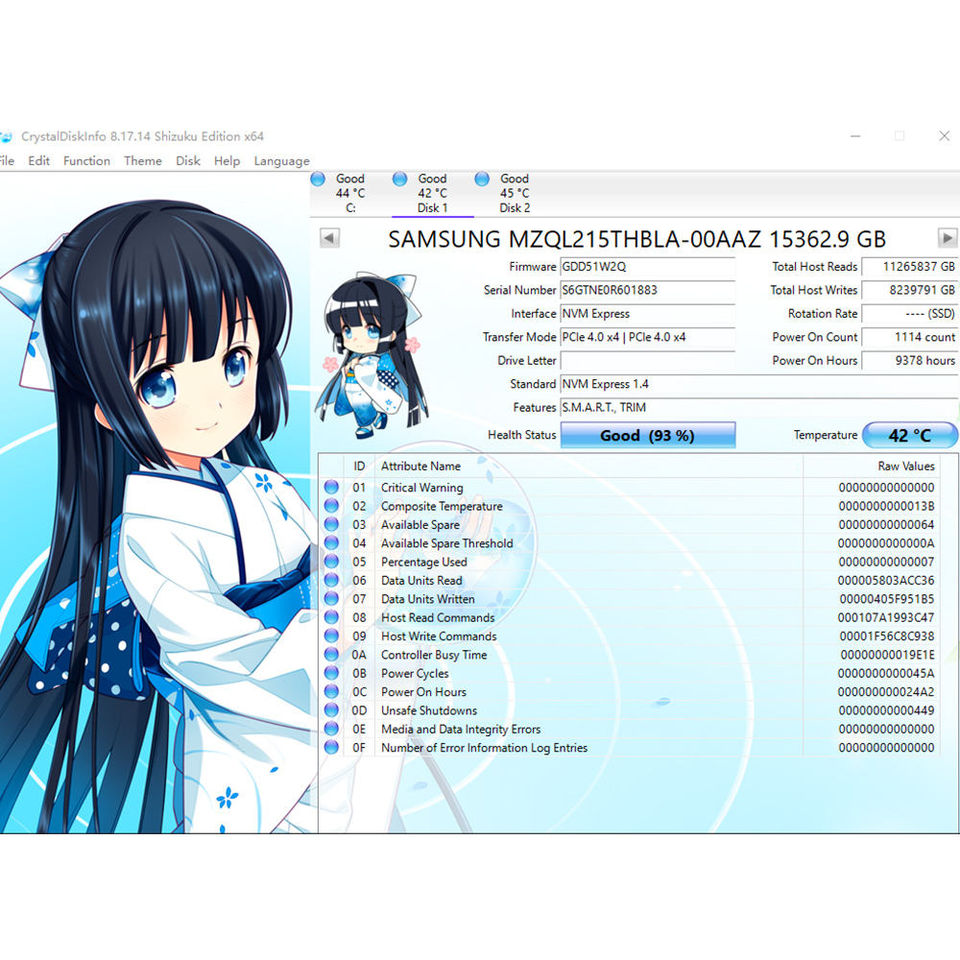
Task: Open the Edit menu
Action: point(39,161)
